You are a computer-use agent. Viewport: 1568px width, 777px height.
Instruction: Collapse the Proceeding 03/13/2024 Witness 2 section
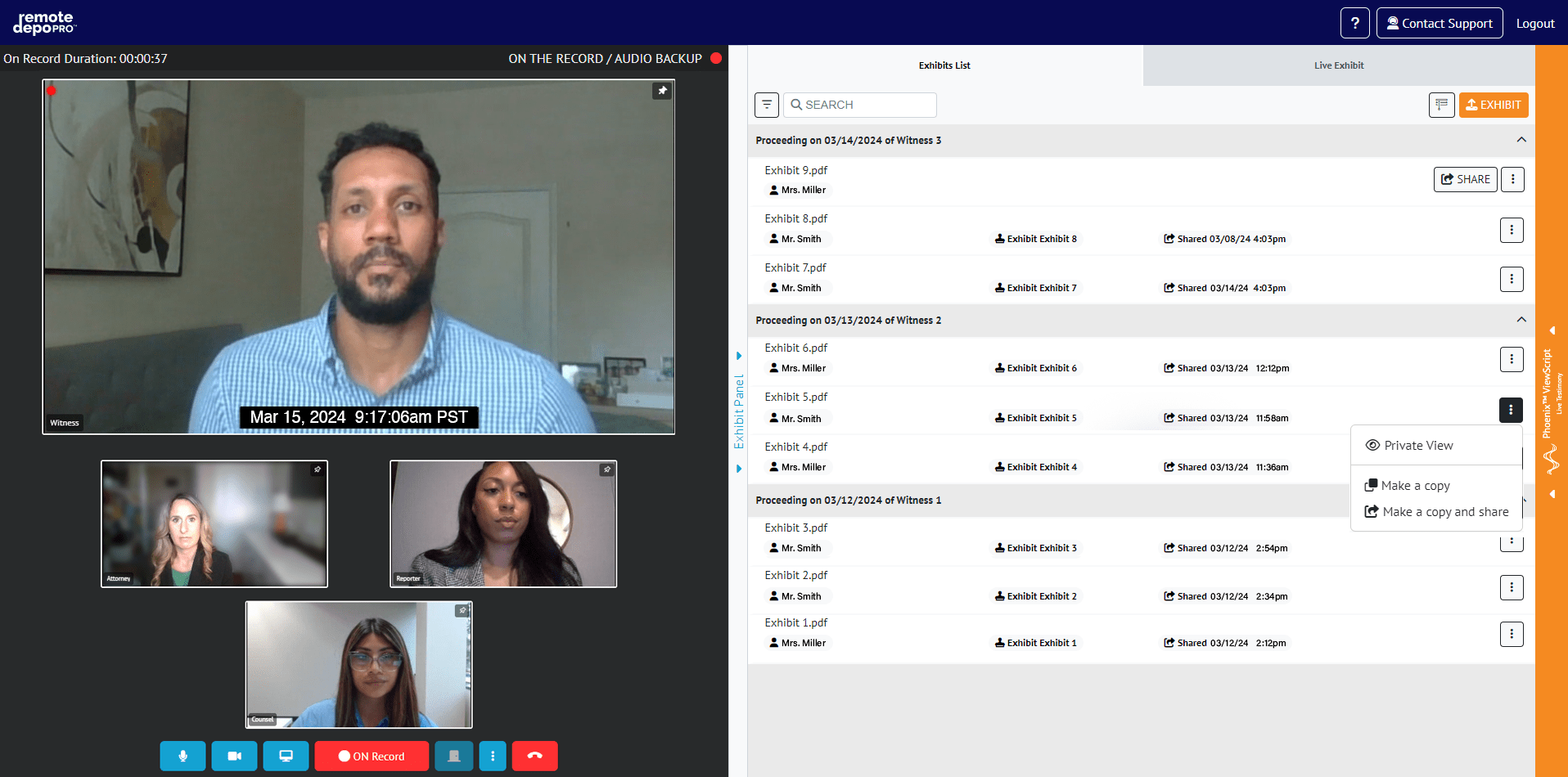[1521, 320]
